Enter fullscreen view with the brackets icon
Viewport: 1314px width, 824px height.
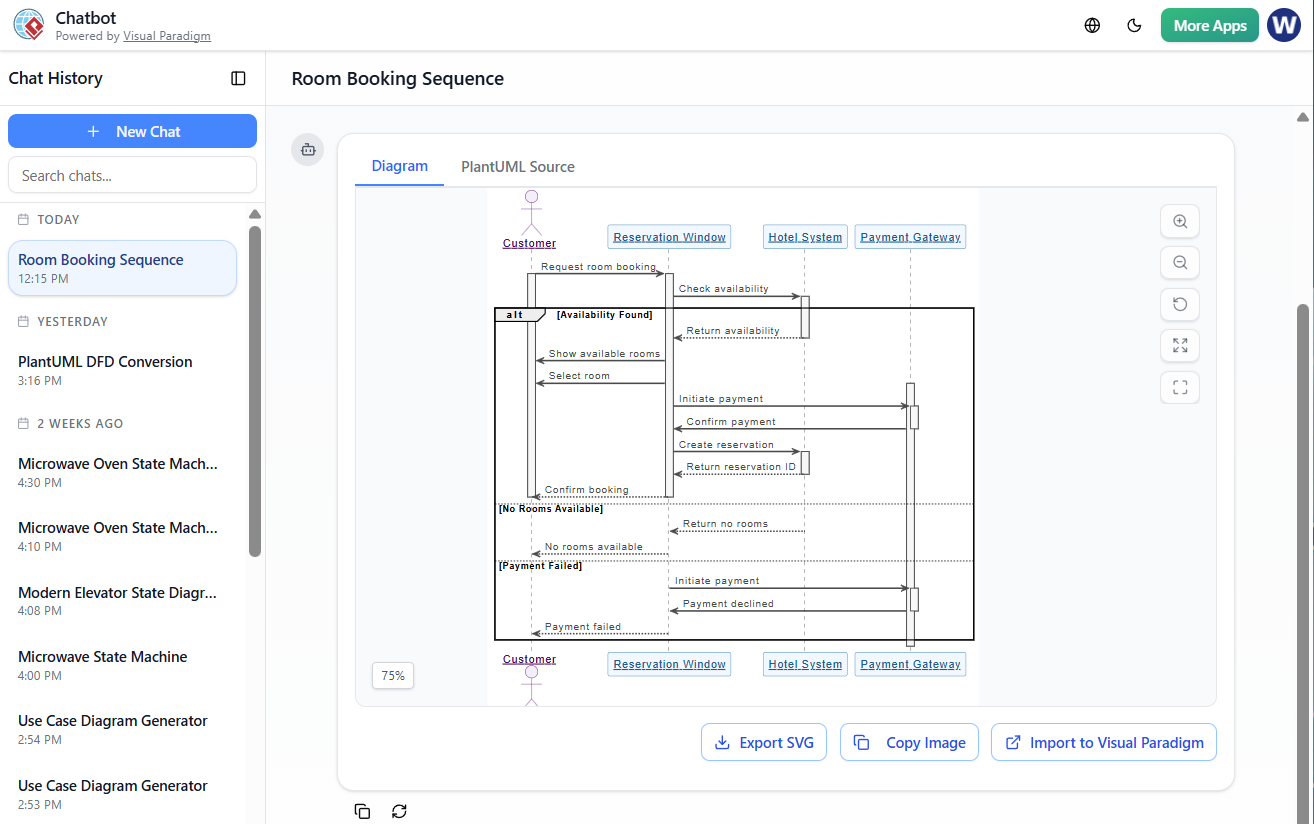pos(1180,387)
